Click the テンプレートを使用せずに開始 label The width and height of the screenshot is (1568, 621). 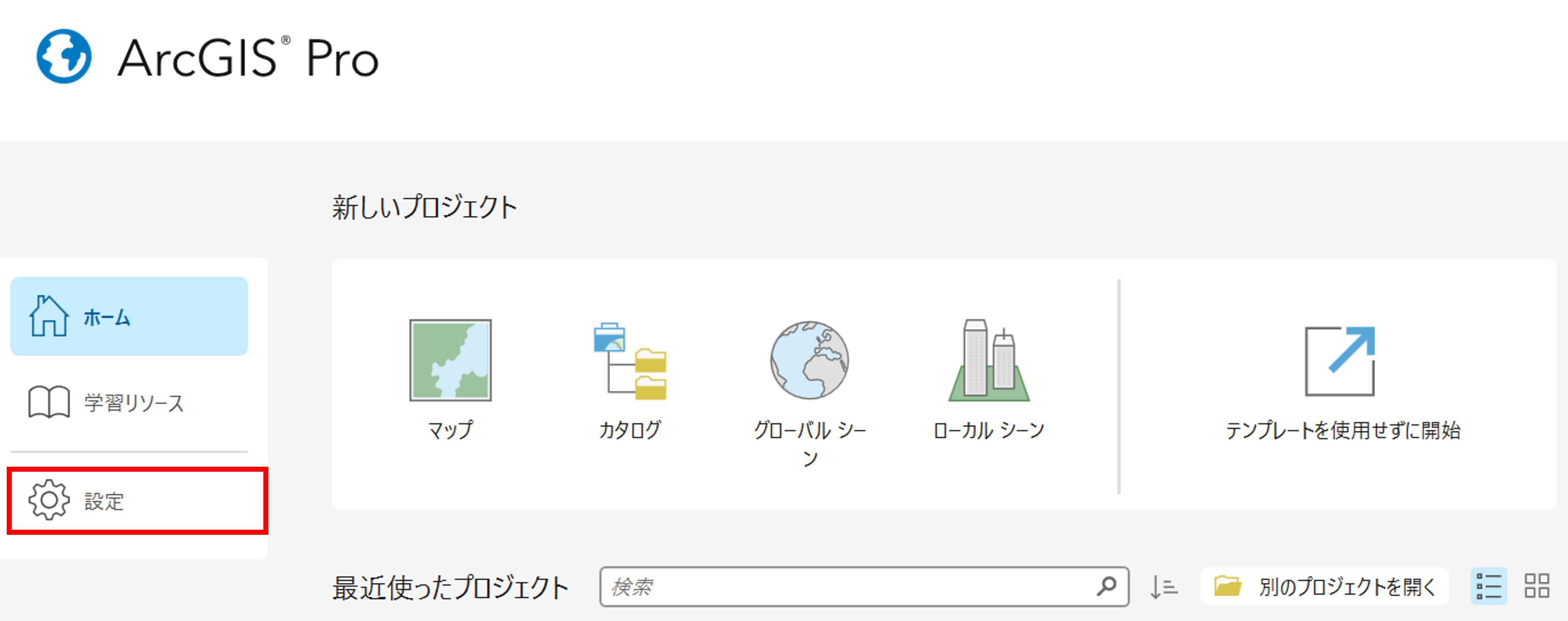click(1342, 430)
